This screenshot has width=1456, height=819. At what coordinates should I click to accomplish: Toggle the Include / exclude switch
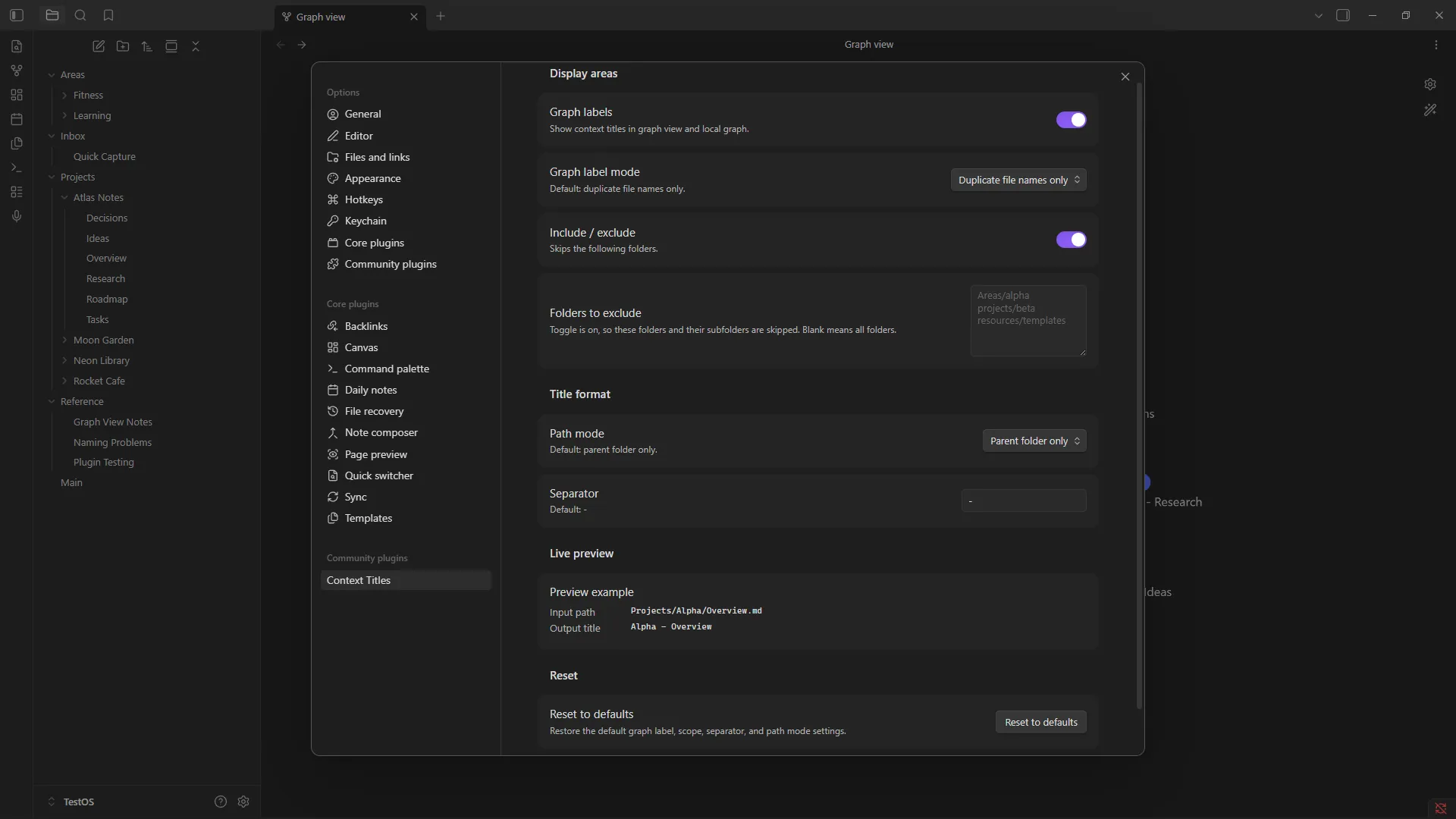pos(1071,240)
